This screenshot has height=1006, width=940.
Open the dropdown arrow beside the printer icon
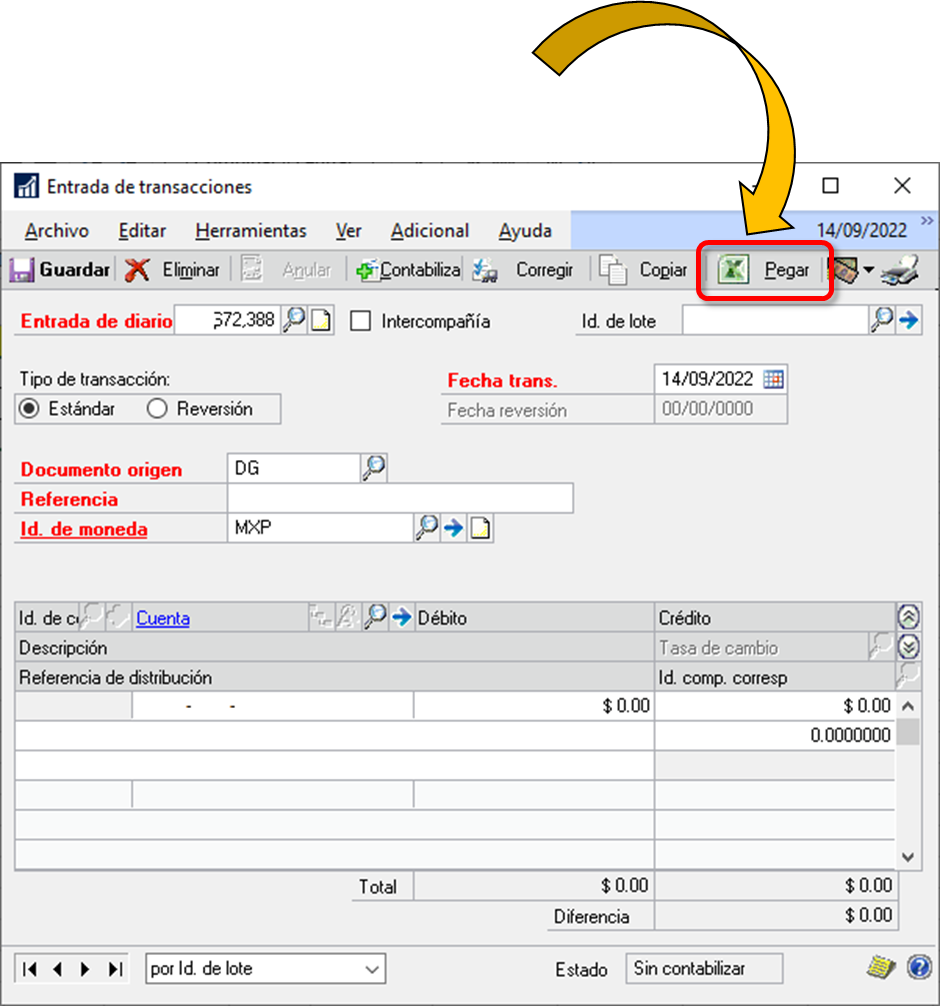pos(869,270)
